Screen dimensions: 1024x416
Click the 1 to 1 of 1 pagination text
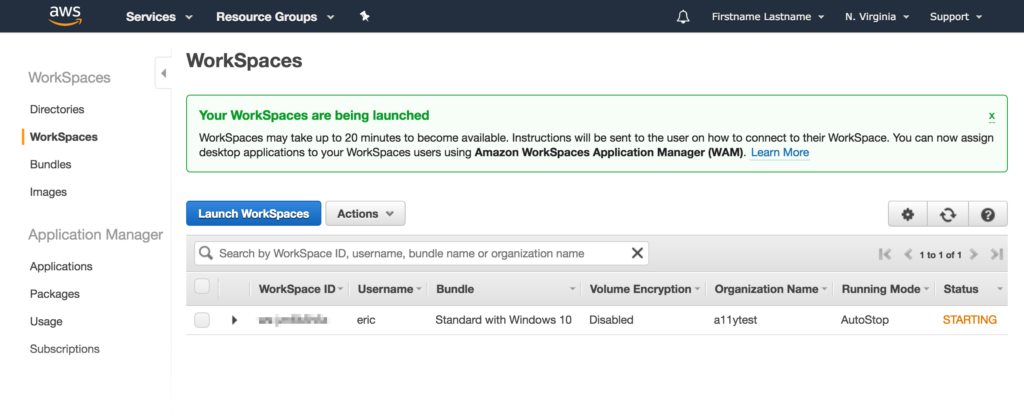pyautogui.click(x=940, y=255)
